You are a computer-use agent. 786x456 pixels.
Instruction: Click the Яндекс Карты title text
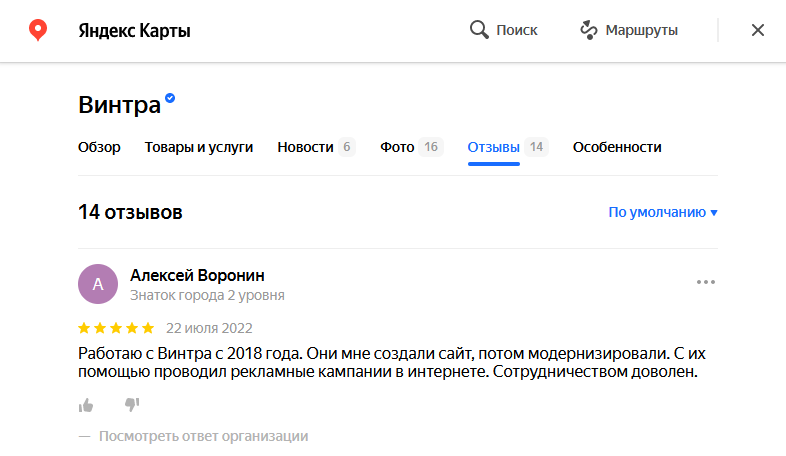click(x=134, y=31)
